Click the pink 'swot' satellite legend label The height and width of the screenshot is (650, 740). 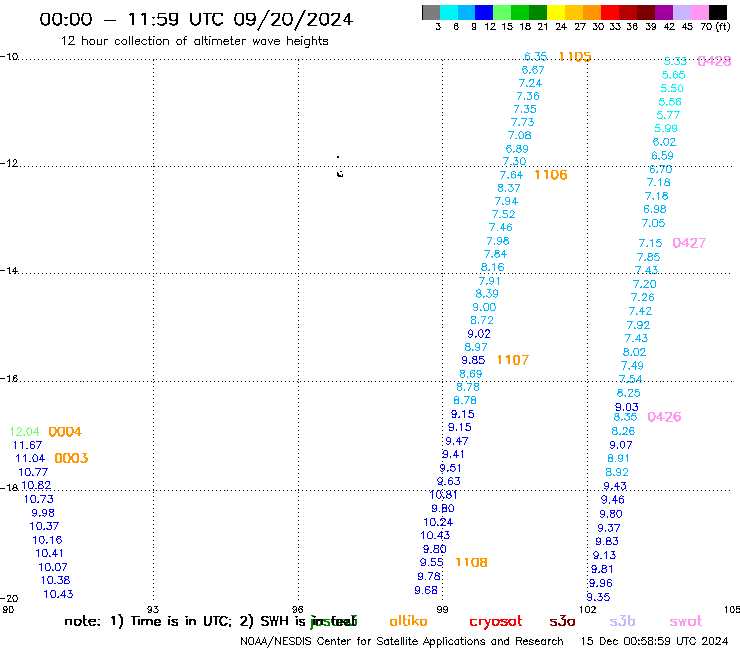point(686,622)
